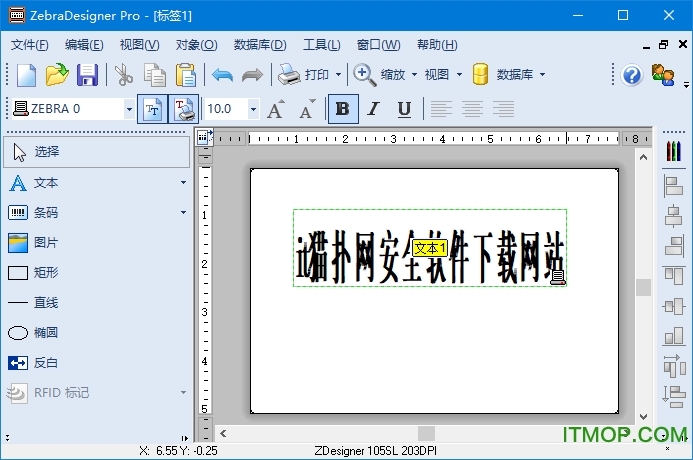This screenshot has width=693, height=460.
Task: Click the printer icon to print
Action: pyautogui.click(x=289, y=74)
